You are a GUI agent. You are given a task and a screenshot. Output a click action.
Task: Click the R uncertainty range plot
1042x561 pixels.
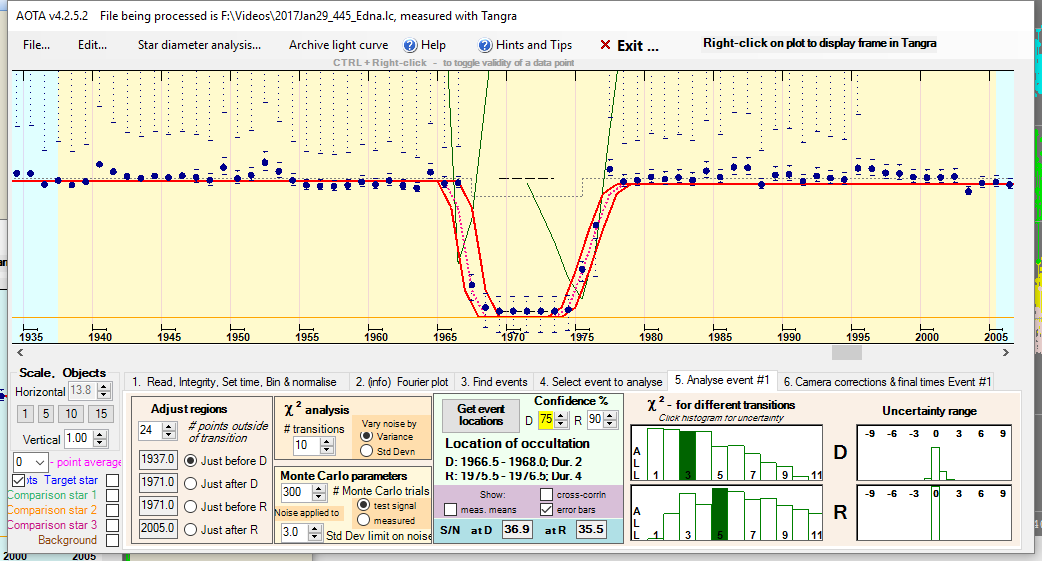[x=934, y=512]
